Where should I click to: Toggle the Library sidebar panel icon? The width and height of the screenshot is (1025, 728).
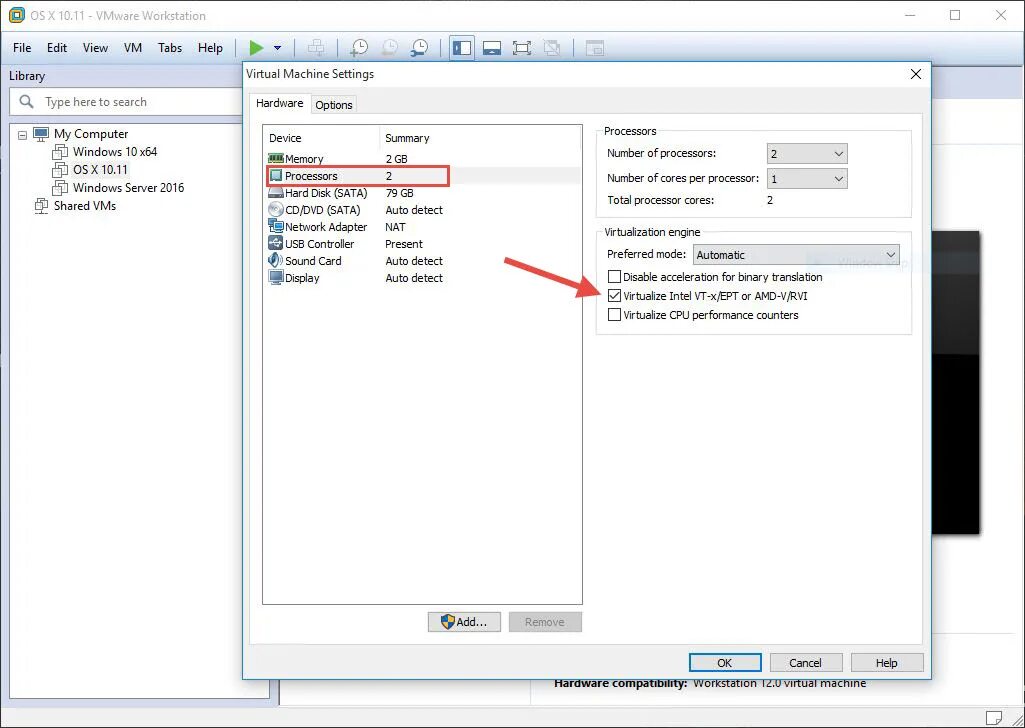coord(461,47)
